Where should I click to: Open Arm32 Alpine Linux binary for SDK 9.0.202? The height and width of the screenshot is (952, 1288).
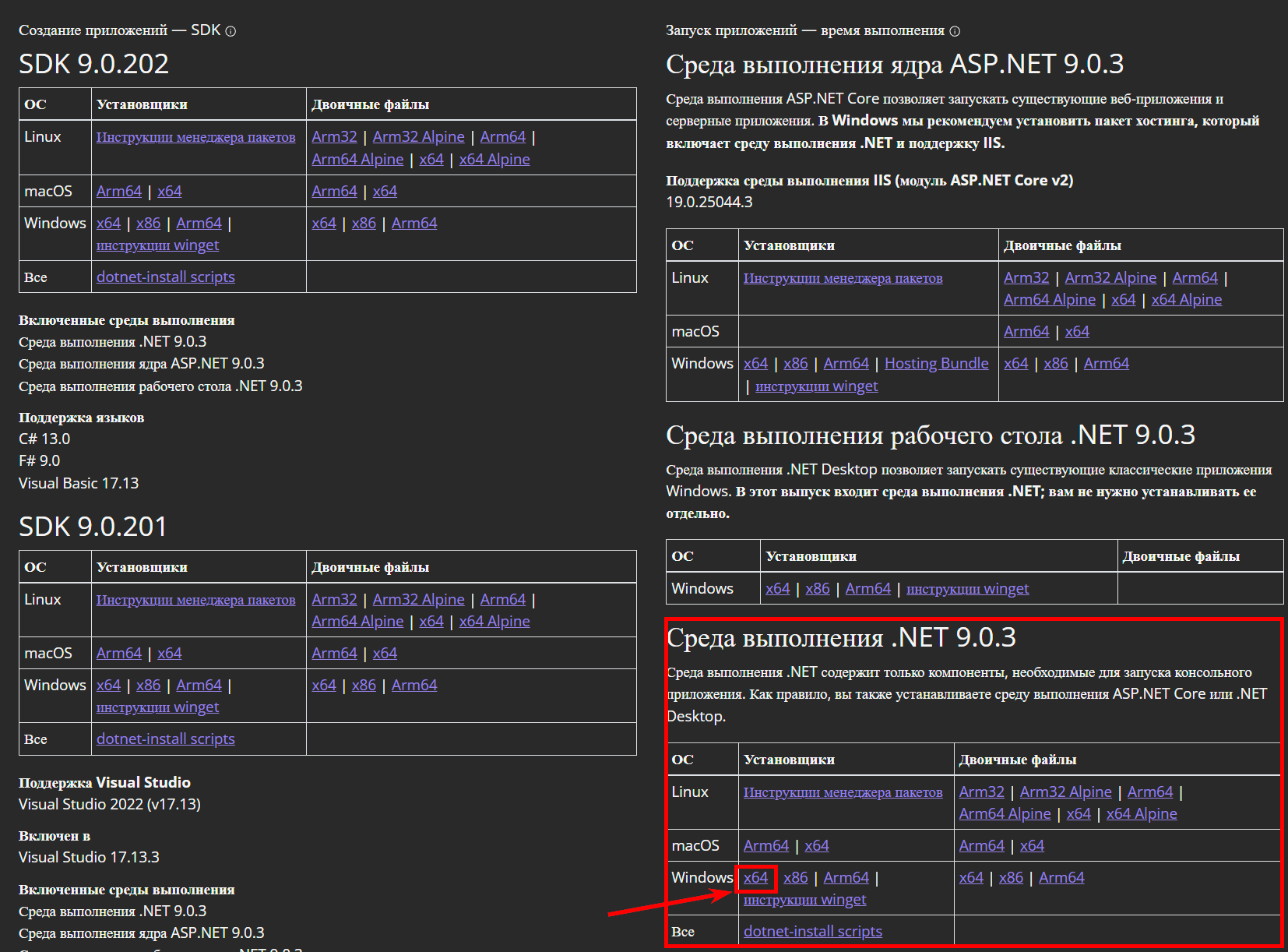[x=418, y=137]
